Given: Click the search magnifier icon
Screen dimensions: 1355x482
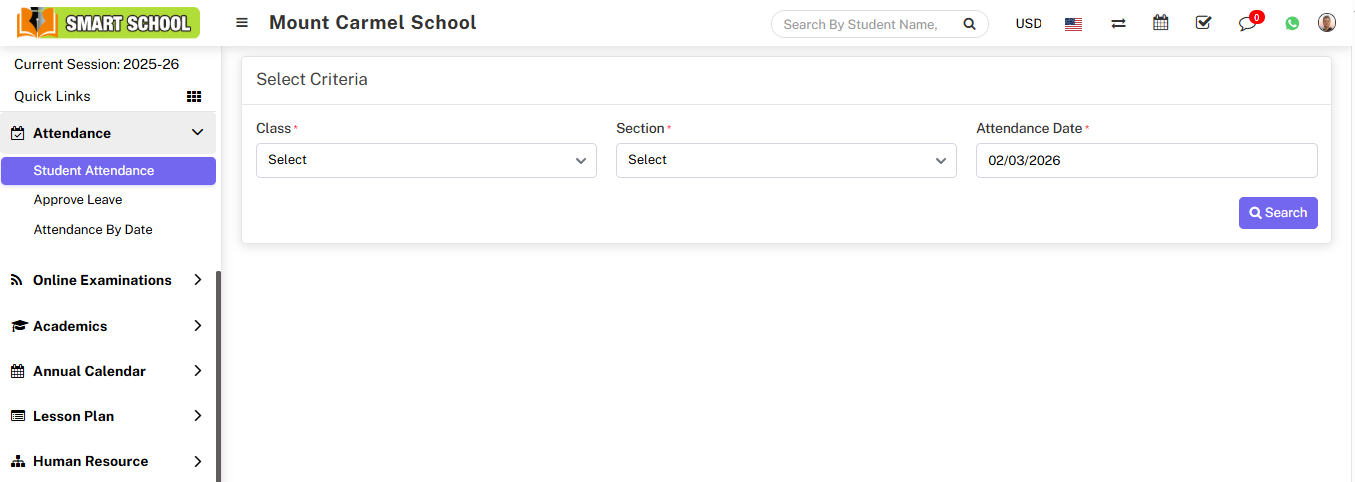Looking at the screenshot, I should click(968, 24).
